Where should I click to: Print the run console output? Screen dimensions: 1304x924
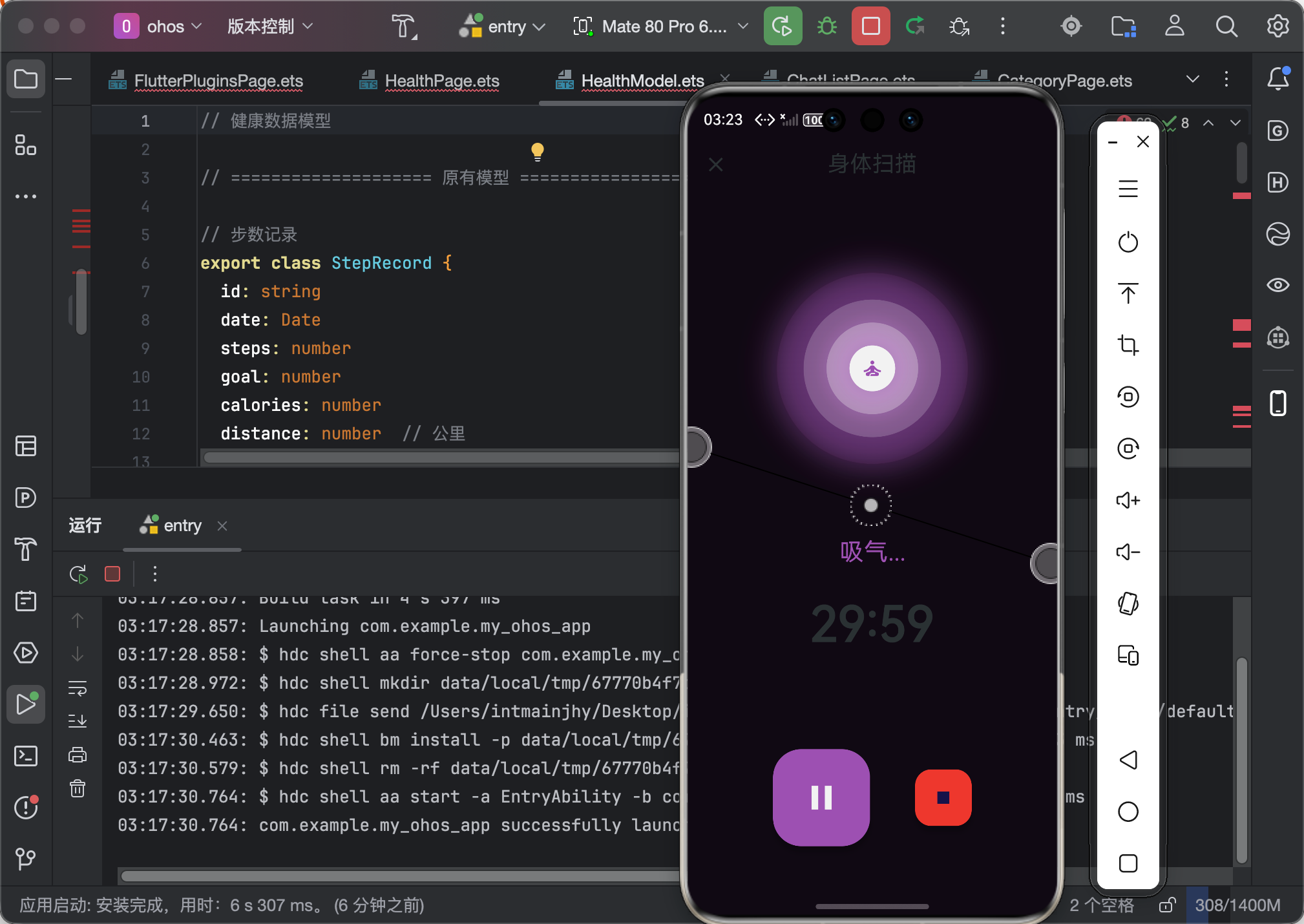point(78,755)
